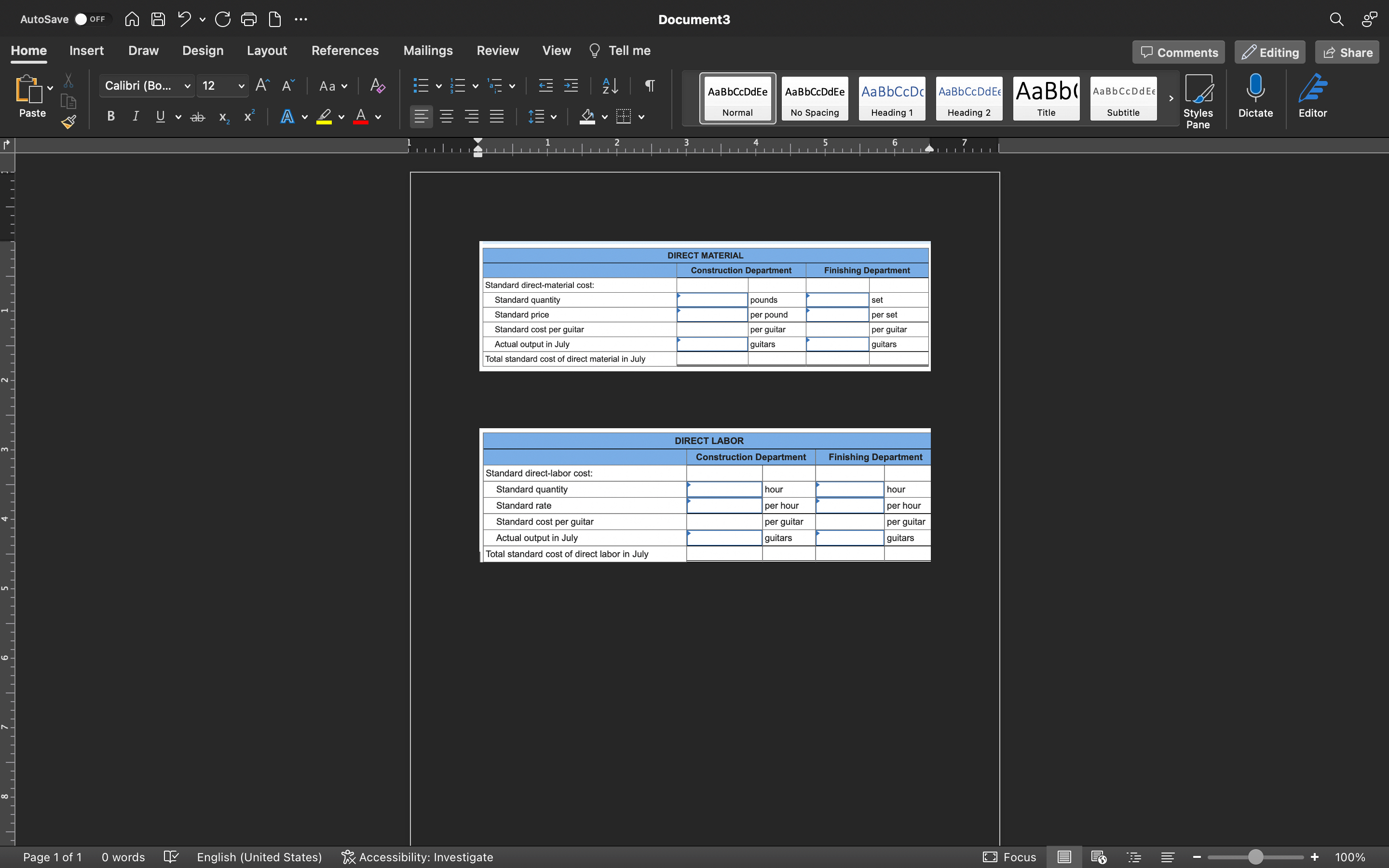Click the Increase Indent icon
This screenshot has height=868, width=1389.
571,86
